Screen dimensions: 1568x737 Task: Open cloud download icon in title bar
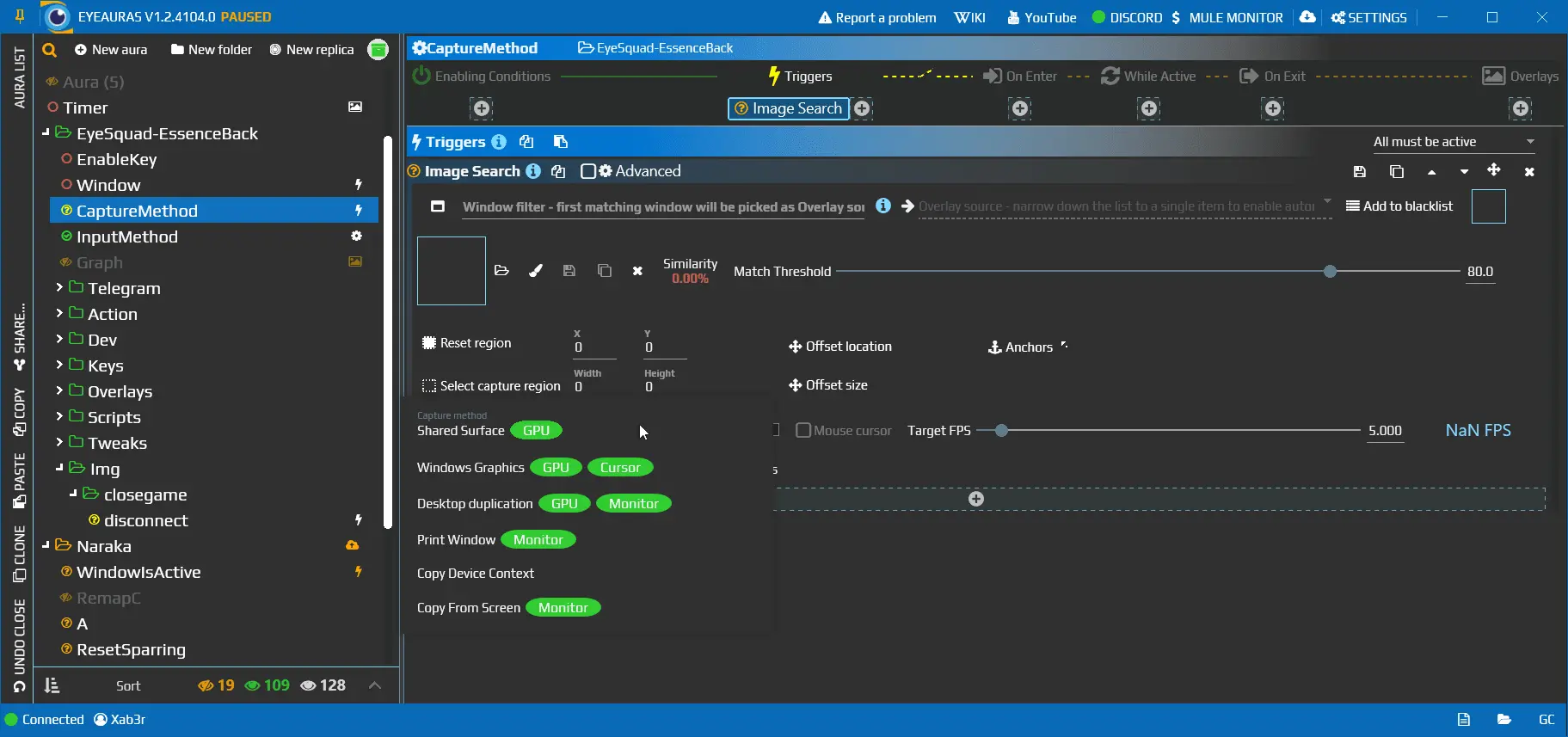click(x=1307, y=17)
